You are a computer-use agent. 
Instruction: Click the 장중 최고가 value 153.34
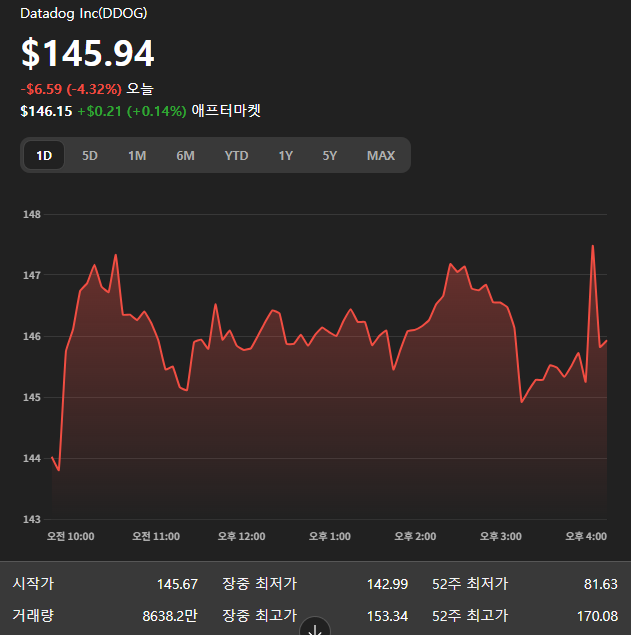pos(387,616)
